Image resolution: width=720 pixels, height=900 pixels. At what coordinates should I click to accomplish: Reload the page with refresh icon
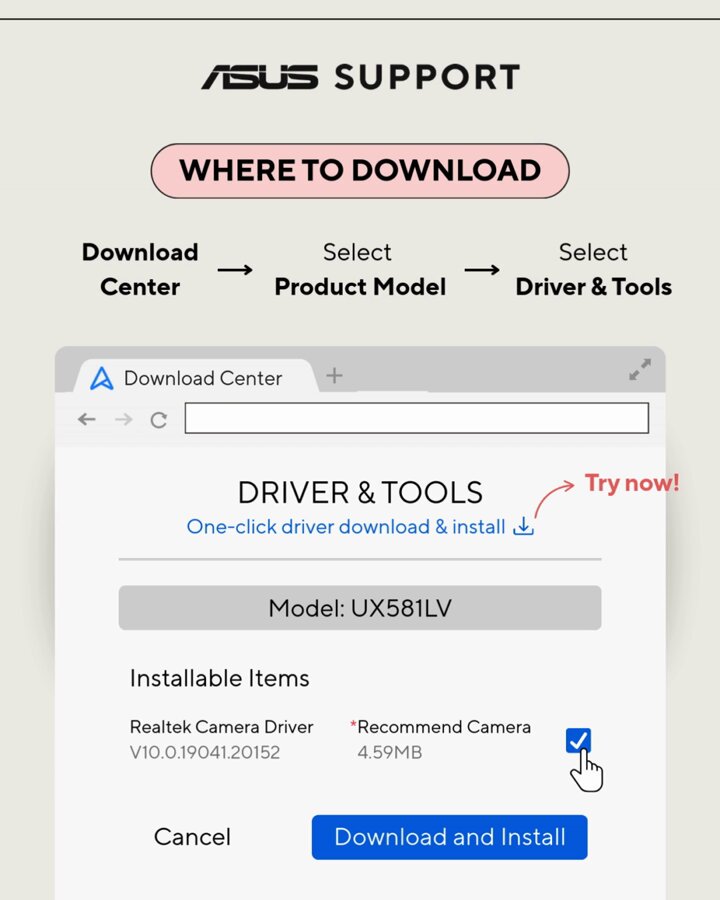point(158,420)
